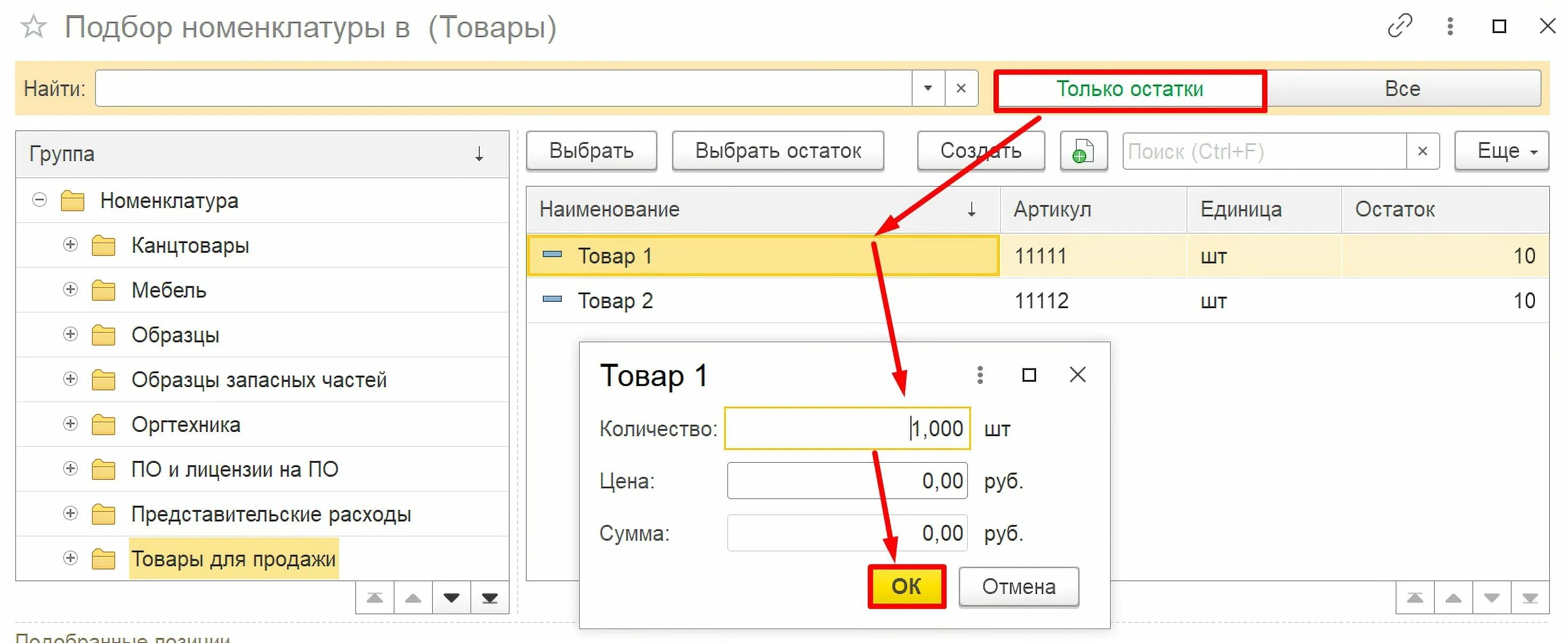Expand the Канцтовары folder
The image size is (1568, 643).
(x=70, y=245)
